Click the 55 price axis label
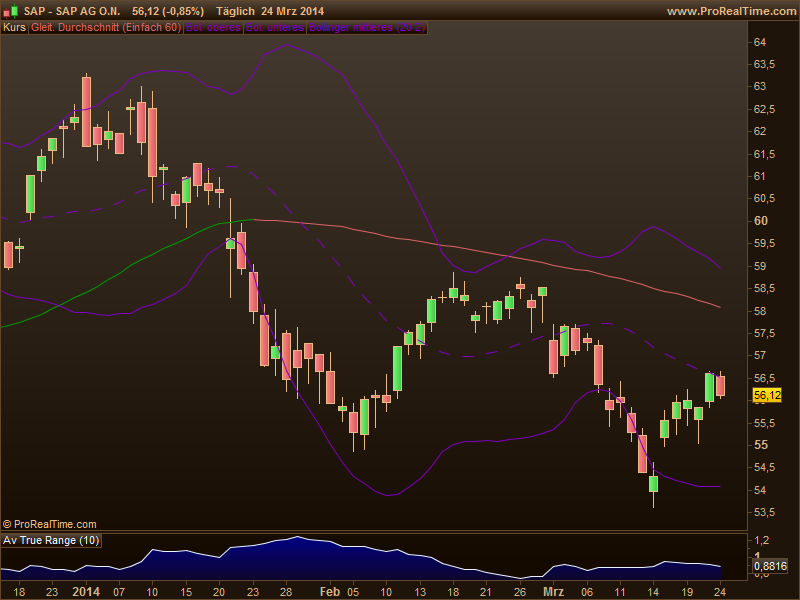 click(760, 445)
